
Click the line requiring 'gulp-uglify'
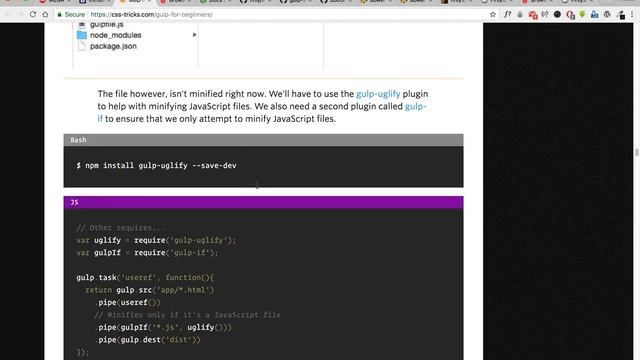(x=156, y=240)
